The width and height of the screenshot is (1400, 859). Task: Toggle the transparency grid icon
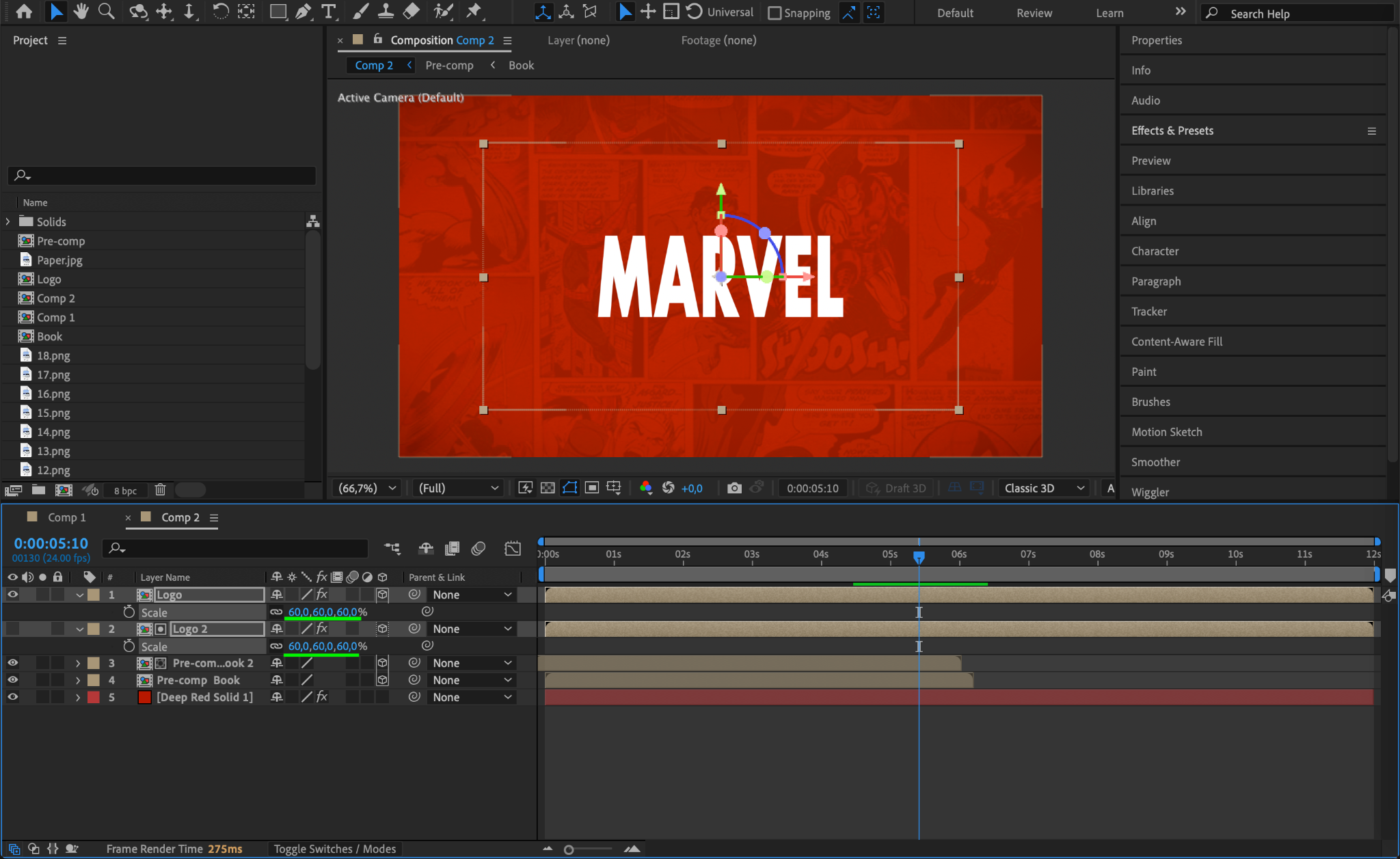(x=548, y=488)
